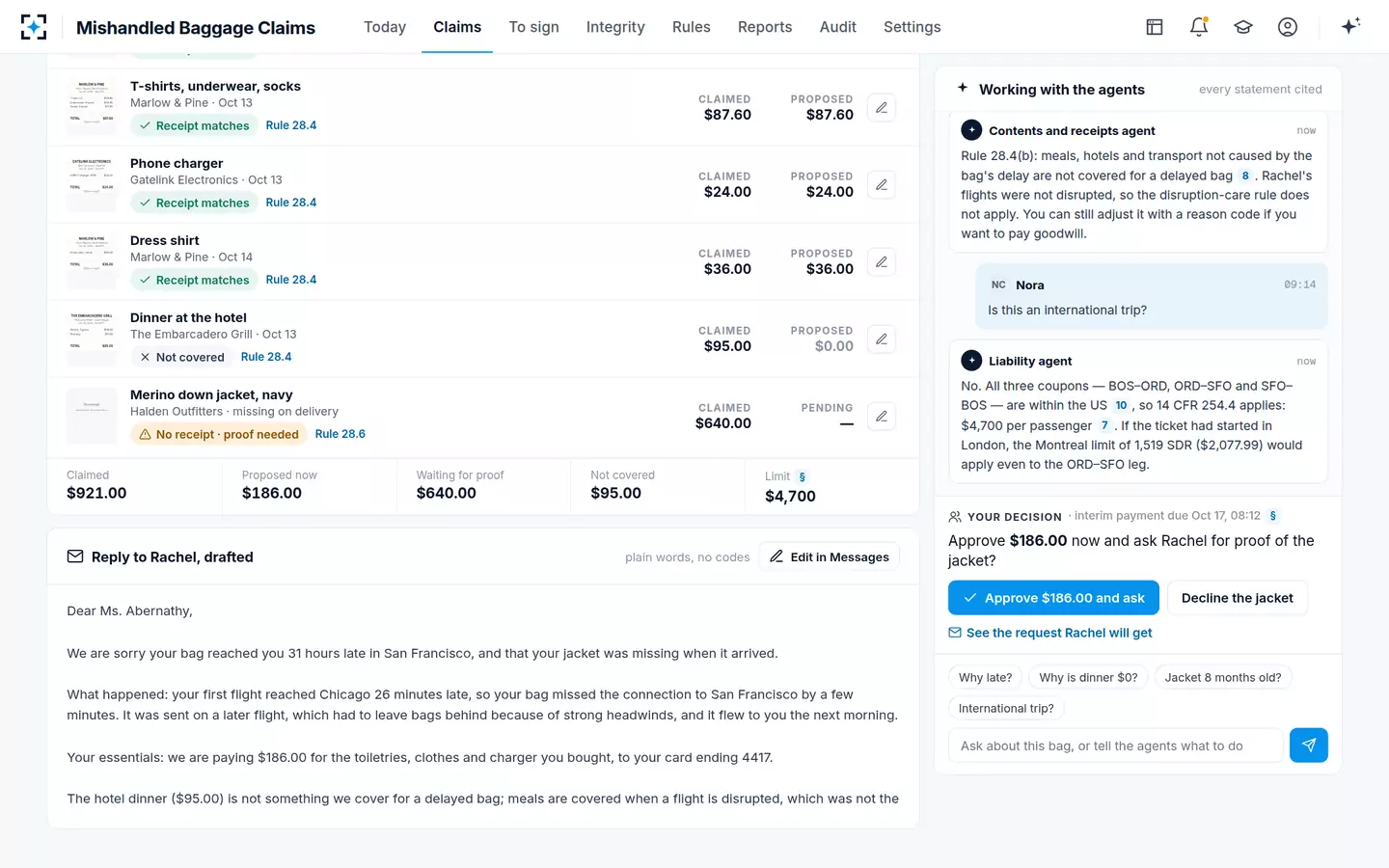Focus the Ask about this bag input
The width and height of the screenshot is (1389, 868).
click(x=1116, y=746)
